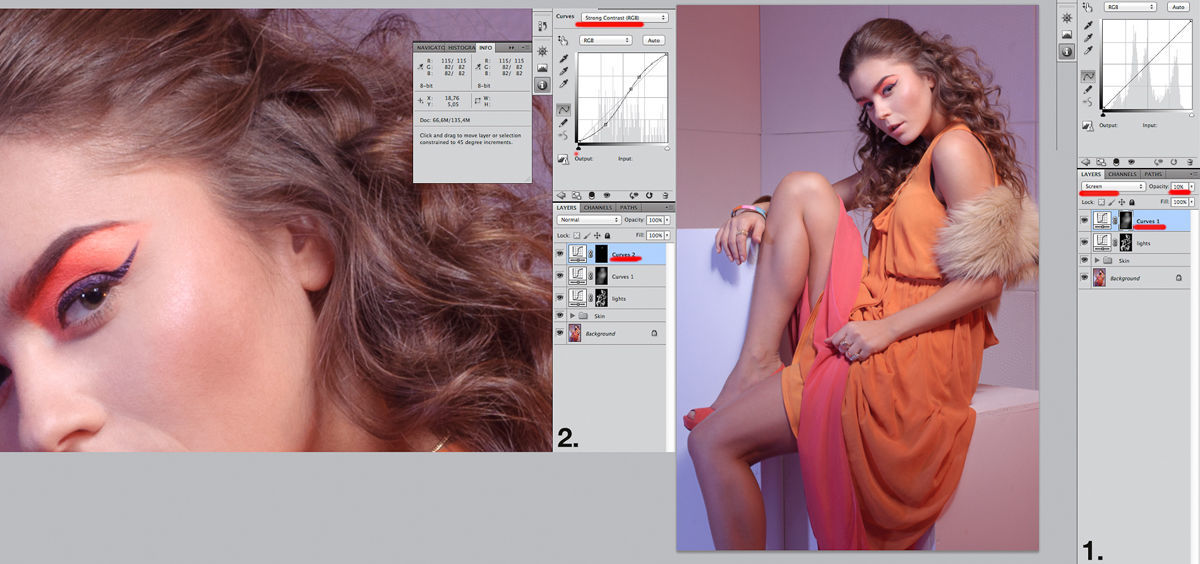The image size is (1200, 564).
Task: Open the Screen blend mode dropdown
Action: pyautogui.click(x=1113, y=187)
